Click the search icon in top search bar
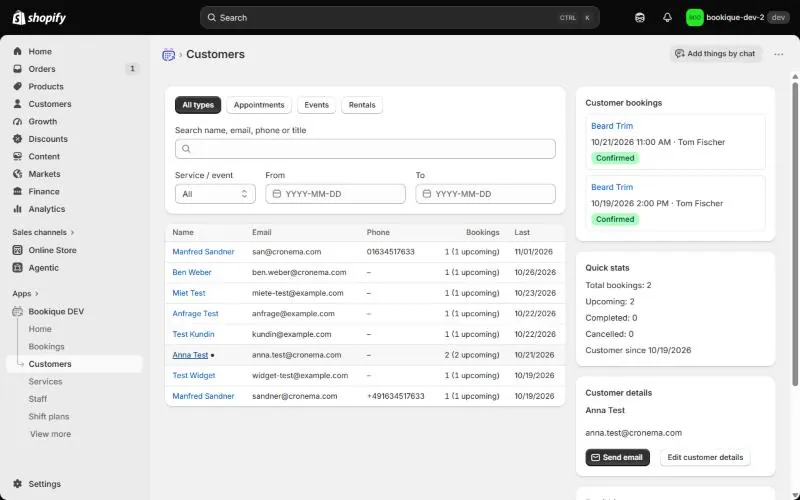The width and height of the screenshot is (800, 500). click(211, 18)
